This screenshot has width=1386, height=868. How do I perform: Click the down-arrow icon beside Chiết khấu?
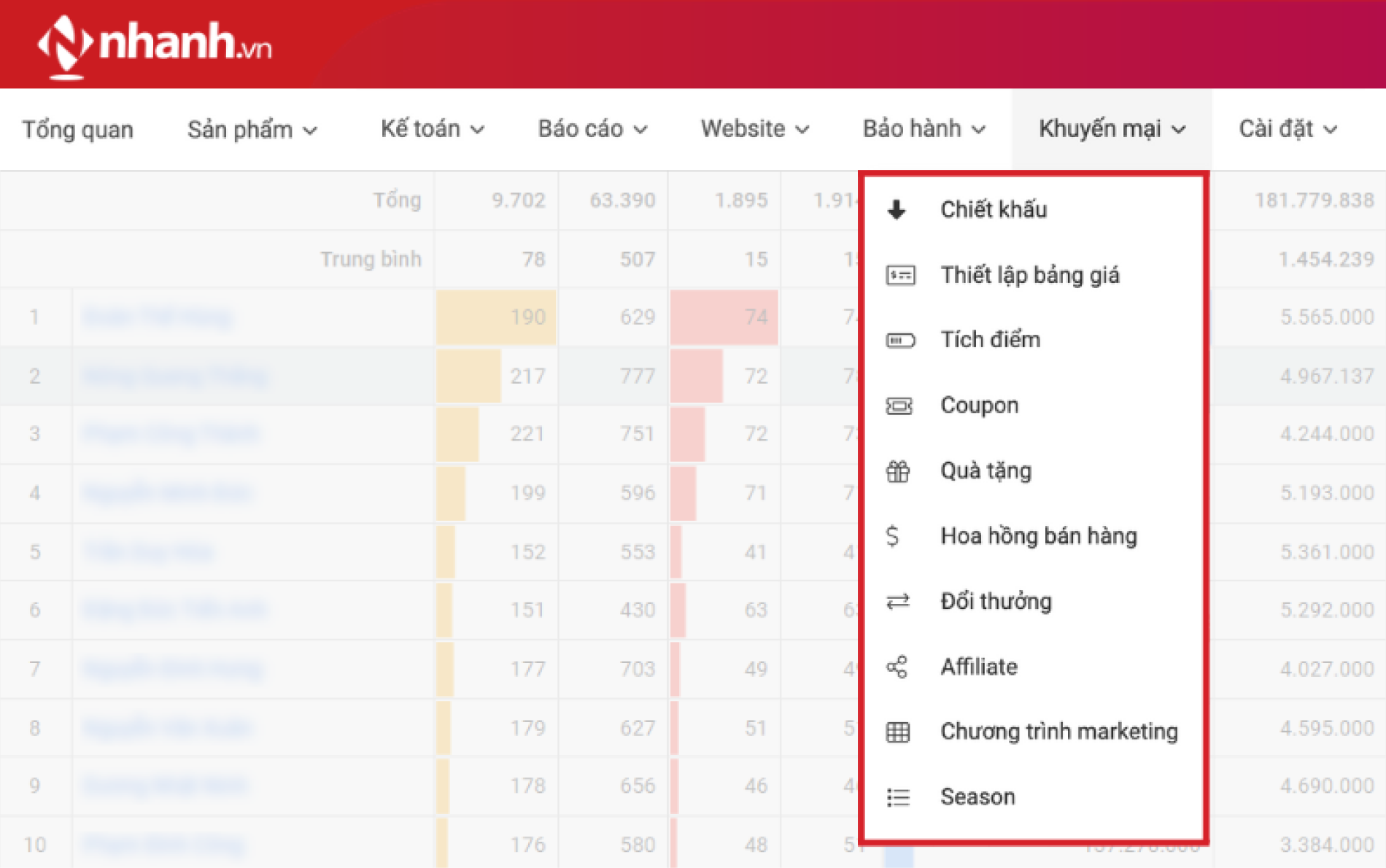897,210
